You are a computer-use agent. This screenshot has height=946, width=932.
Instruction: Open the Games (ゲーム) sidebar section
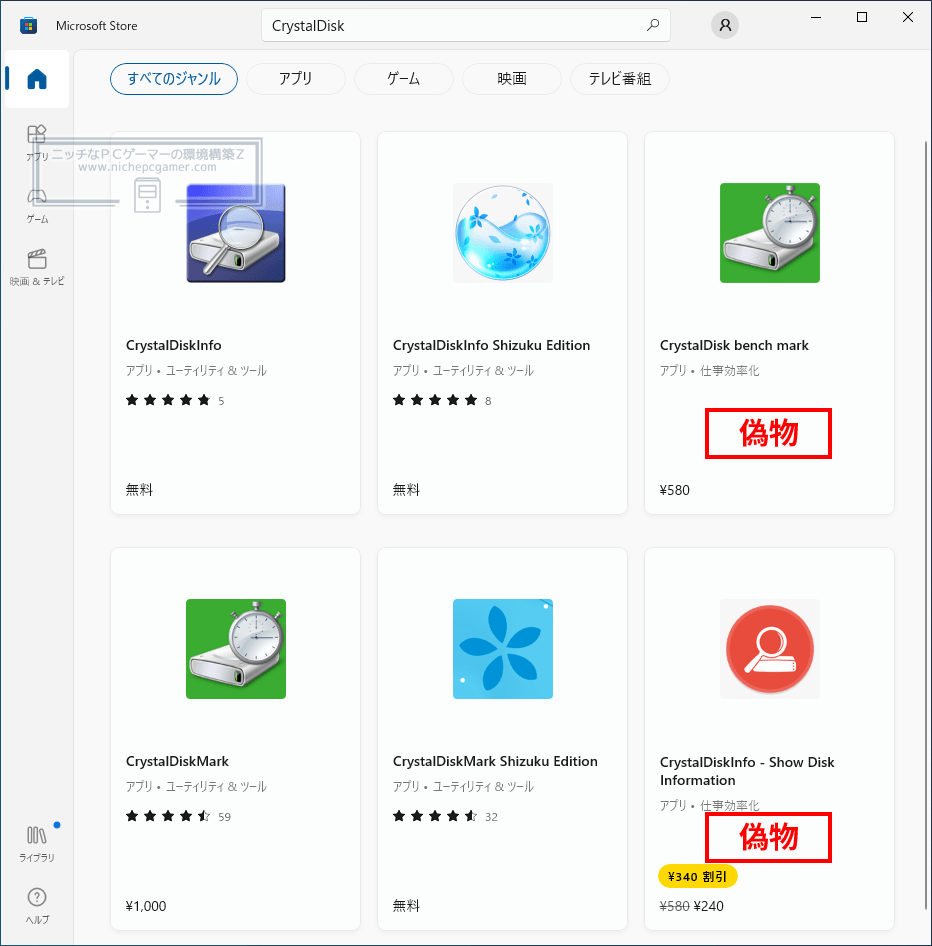37,206
